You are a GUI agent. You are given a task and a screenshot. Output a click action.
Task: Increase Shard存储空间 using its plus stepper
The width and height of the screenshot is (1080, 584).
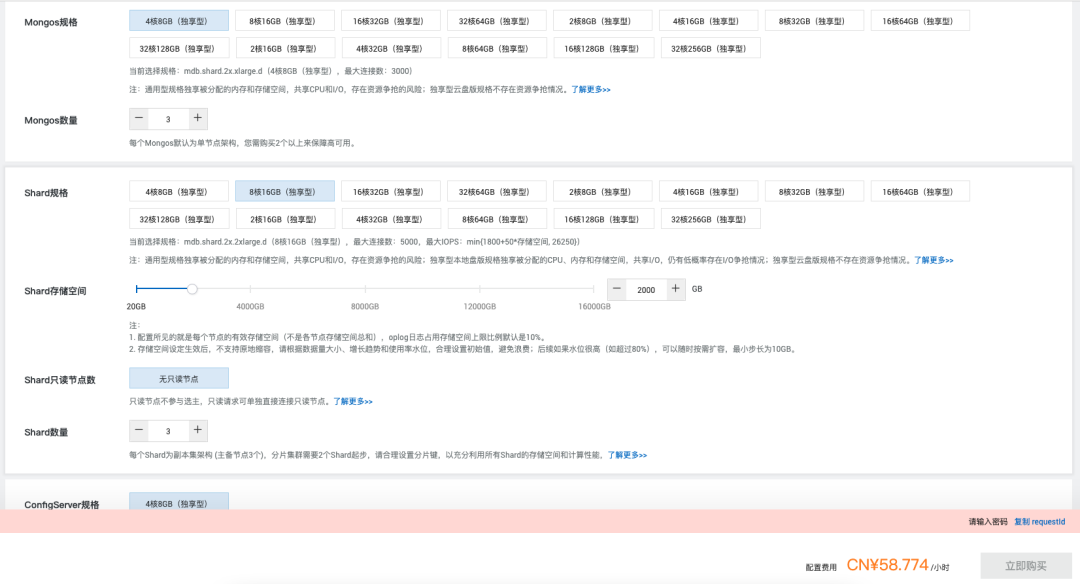pos(675,289)
